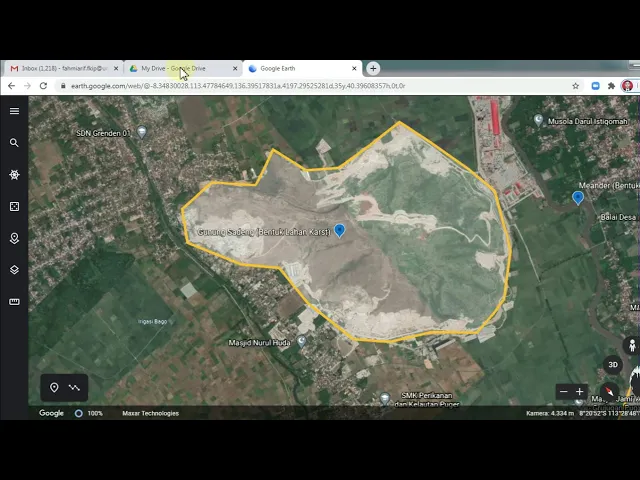
Task: Switch to Gmail Inbox tab
Action: point(61,69)
